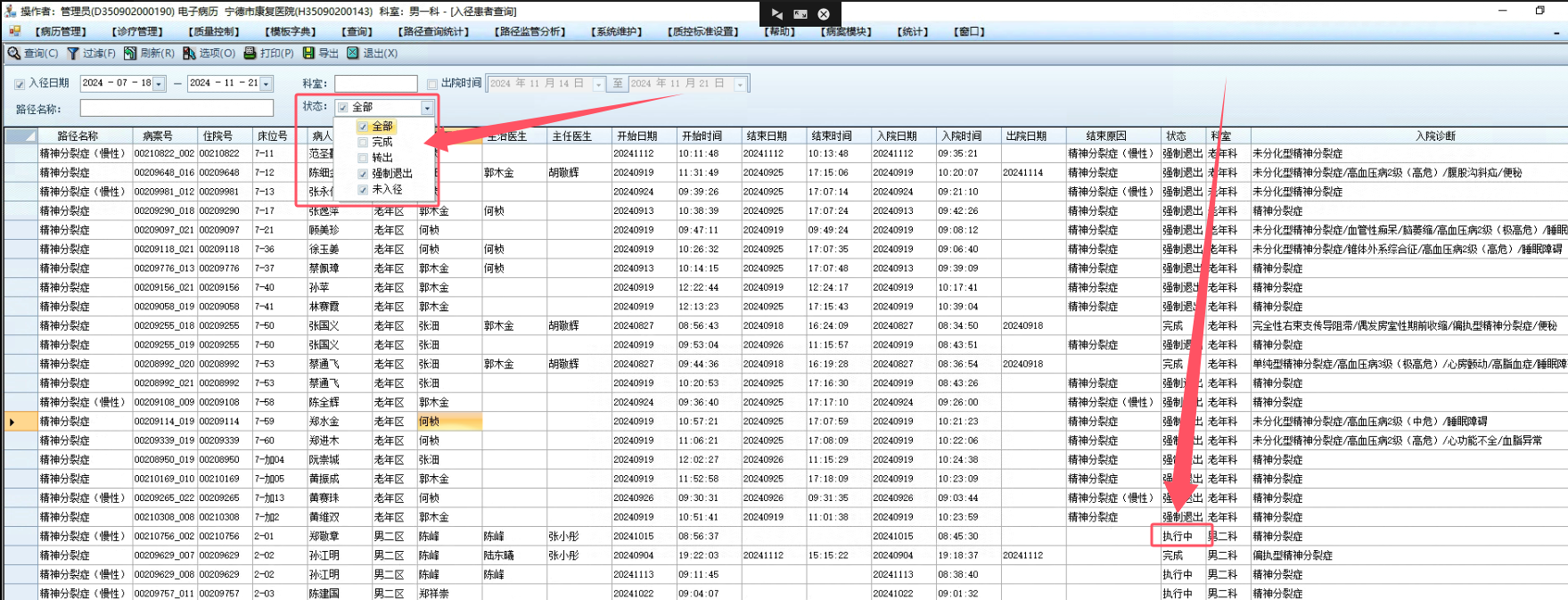The height and width of the screenshot is (600, 1568).
Task: Click the select-all corner cell of the grid
Action: tap(21, 136)
